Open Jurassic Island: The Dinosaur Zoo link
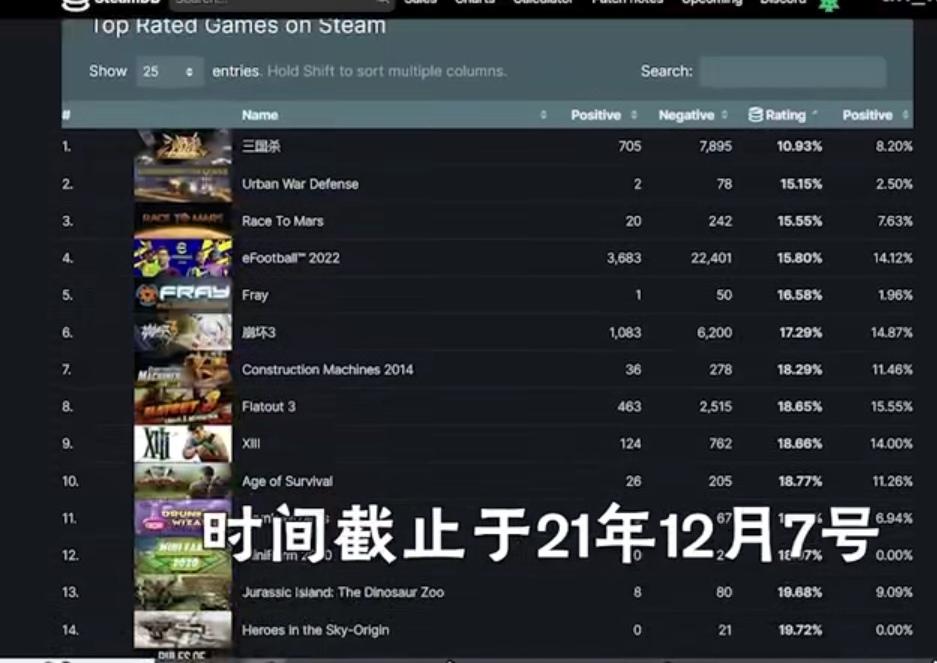This screenshot has width=937, height=663. [343, 592]
